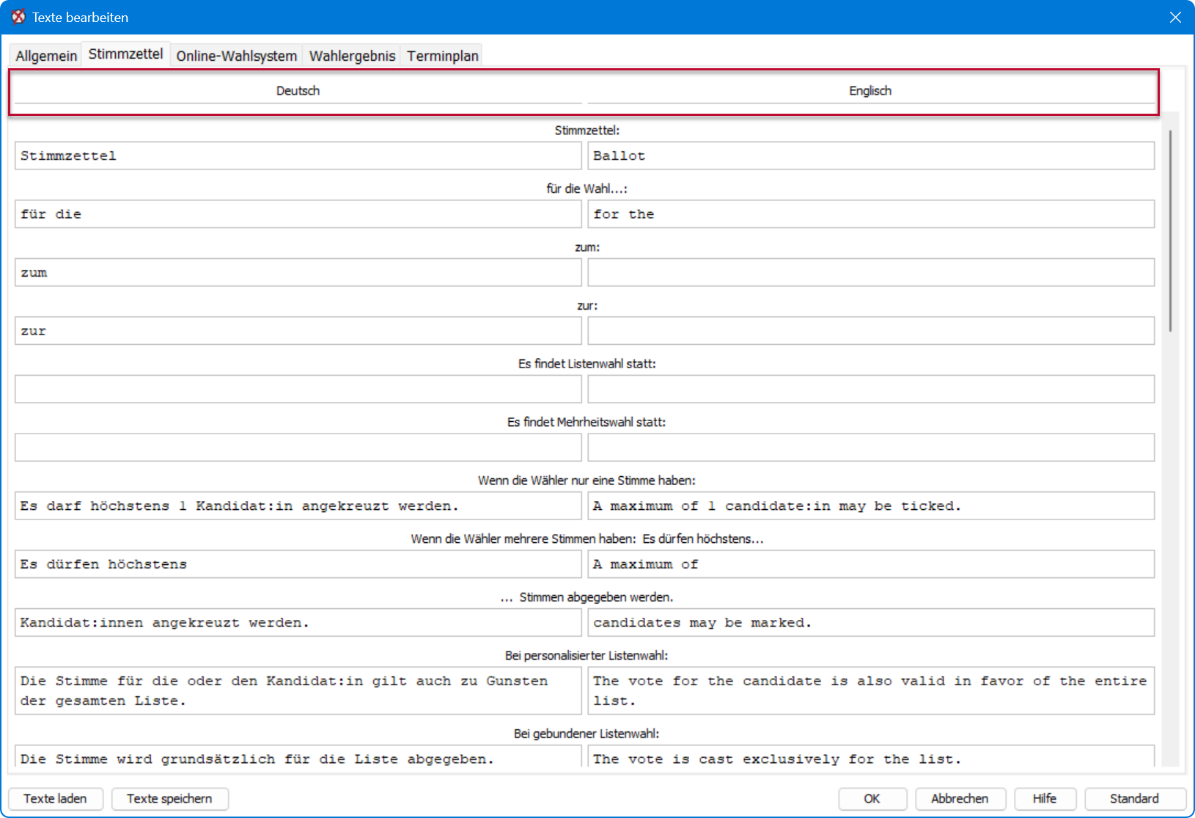1195x818 pixels.
Task: Go to the Wahlergebnis tab
Action: coord(352,56)
